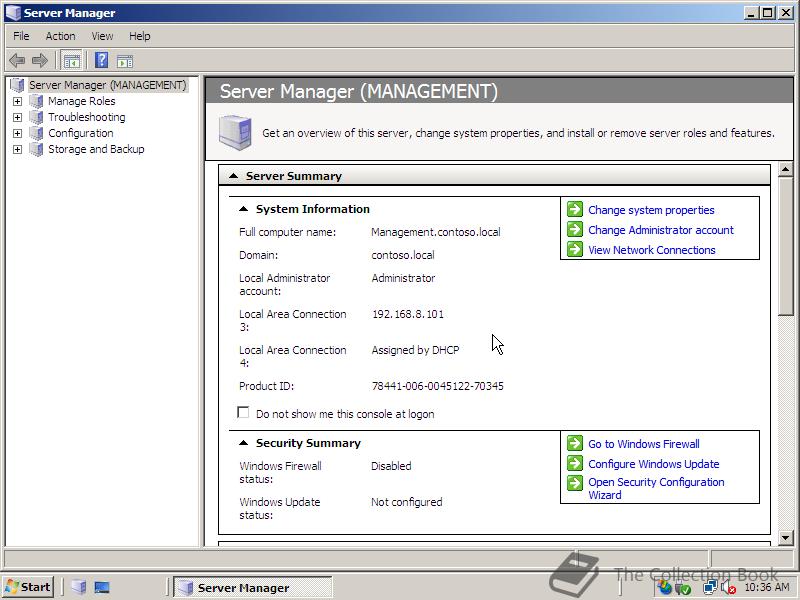Select Manage Roles in the tree
The image size is (800, 600).
pyautogui.click(x=82, y=101)
